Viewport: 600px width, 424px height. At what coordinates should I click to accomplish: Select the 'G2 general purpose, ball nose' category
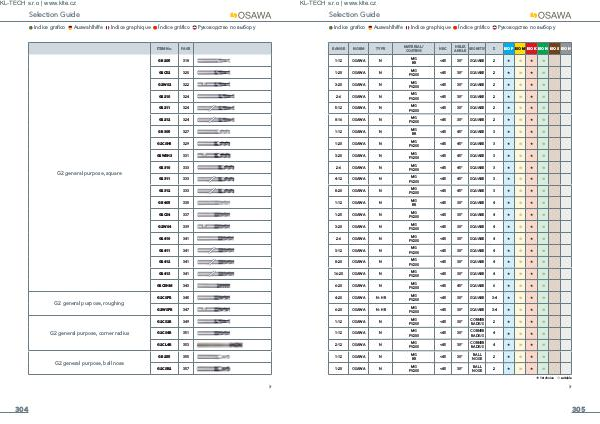87,361
